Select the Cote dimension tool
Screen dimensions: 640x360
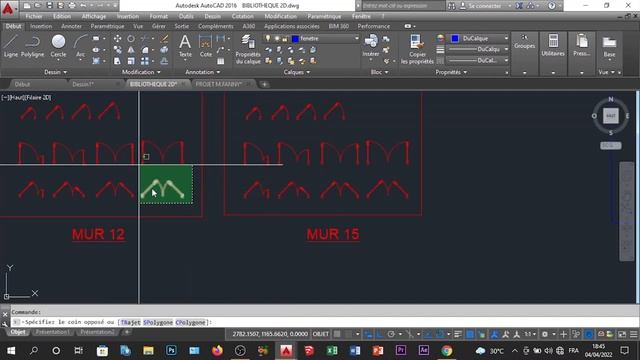pos(205,46)
